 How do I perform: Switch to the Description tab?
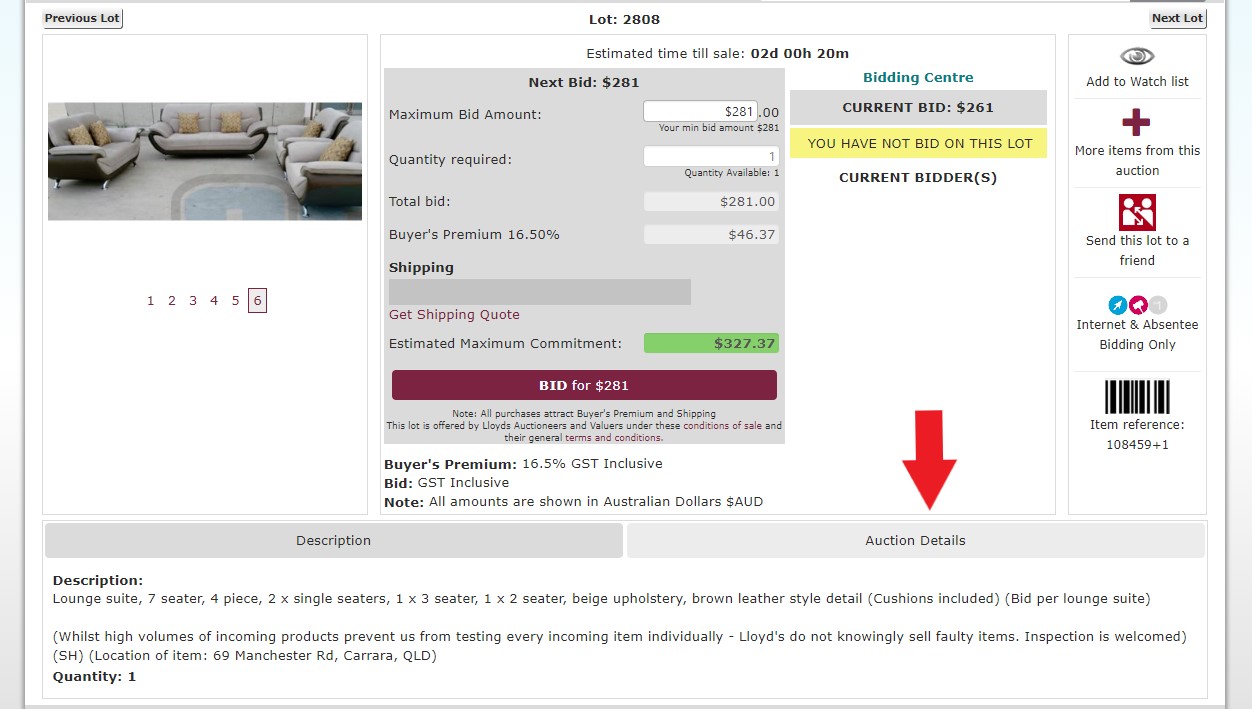click(x=333, y=540)
